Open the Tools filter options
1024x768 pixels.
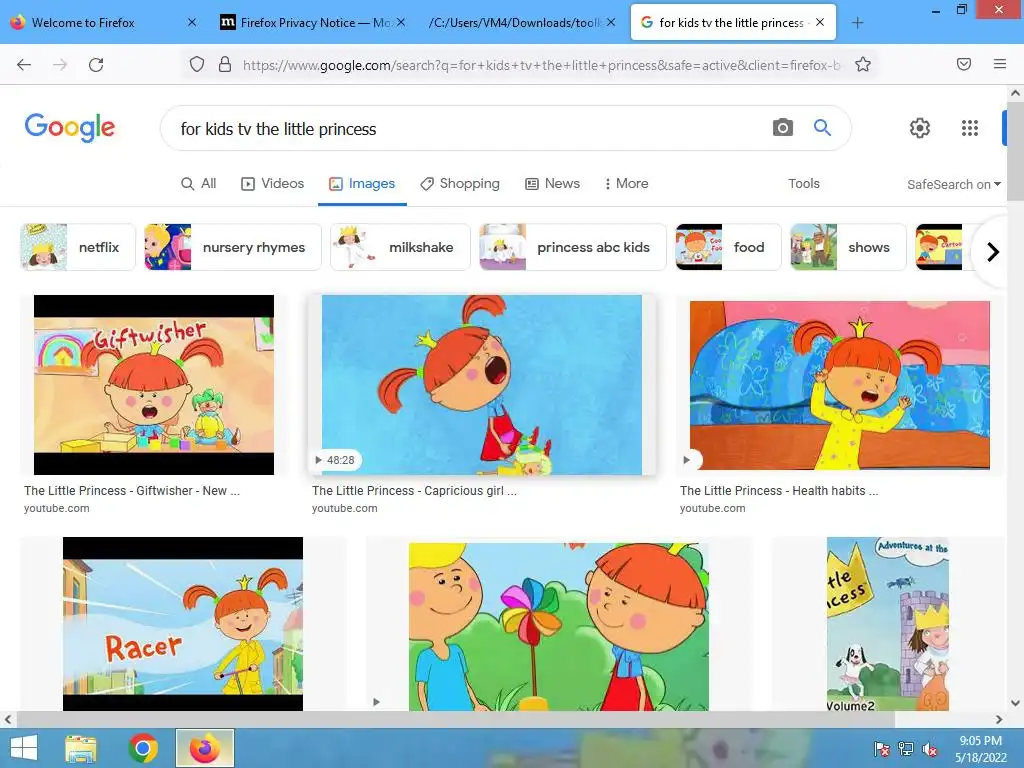pyautogui.click(x=804, y=184)
